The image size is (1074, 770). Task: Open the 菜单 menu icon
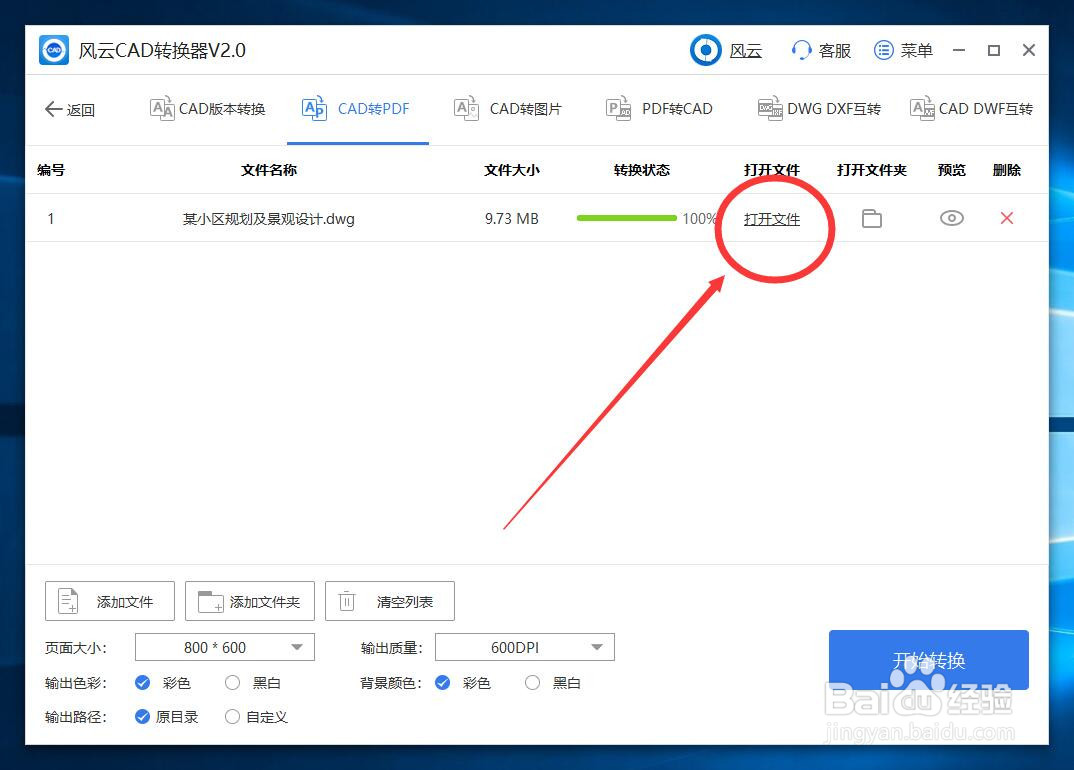[884, 50]
